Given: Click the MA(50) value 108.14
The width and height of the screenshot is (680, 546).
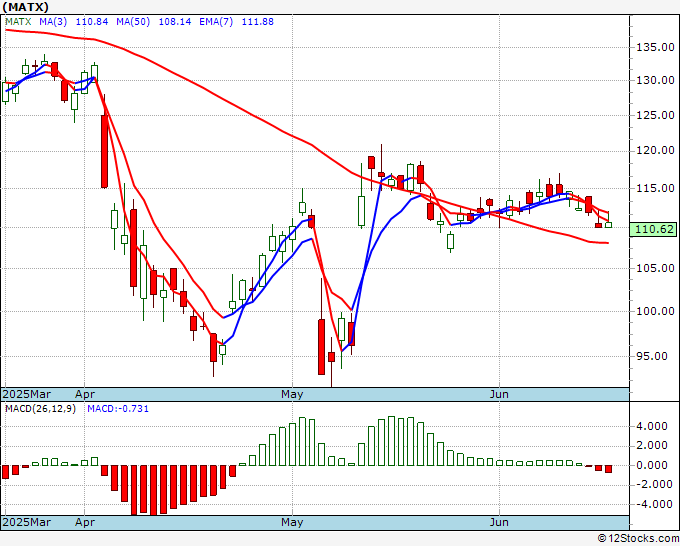Looking at the screenshot, I should tap(174, 22).
